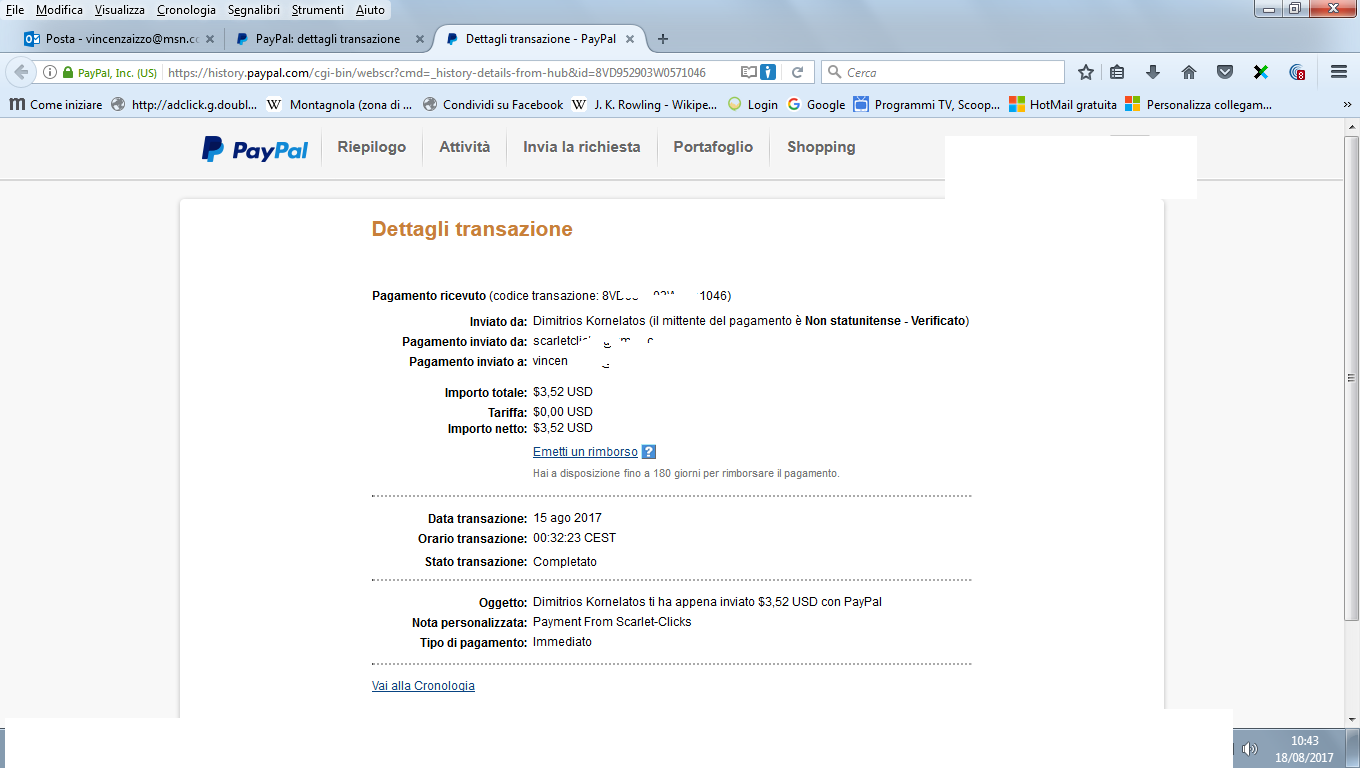Open the Modifica menu
The height and width of the screenshot is (768, 1360).
click(59, 9)
